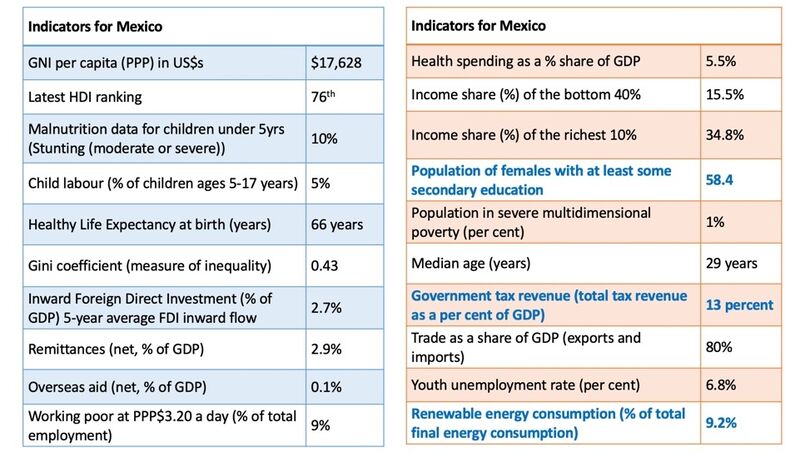This screenshot has width=800, height=453.
Task: Click the Overseas aid row label
Action: [x=117, y=387]
